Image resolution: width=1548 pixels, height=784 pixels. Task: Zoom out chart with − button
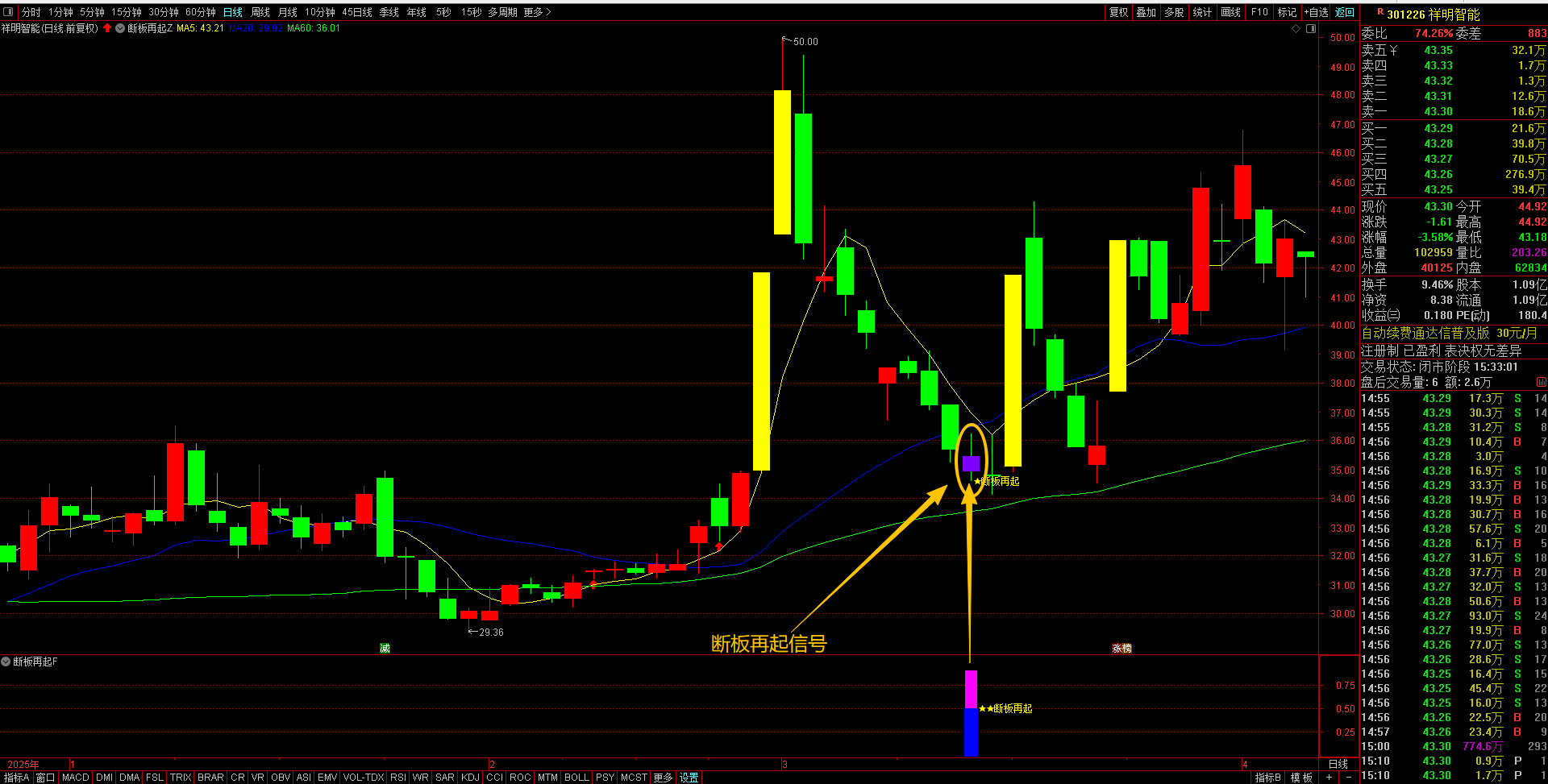point(1348,778)
